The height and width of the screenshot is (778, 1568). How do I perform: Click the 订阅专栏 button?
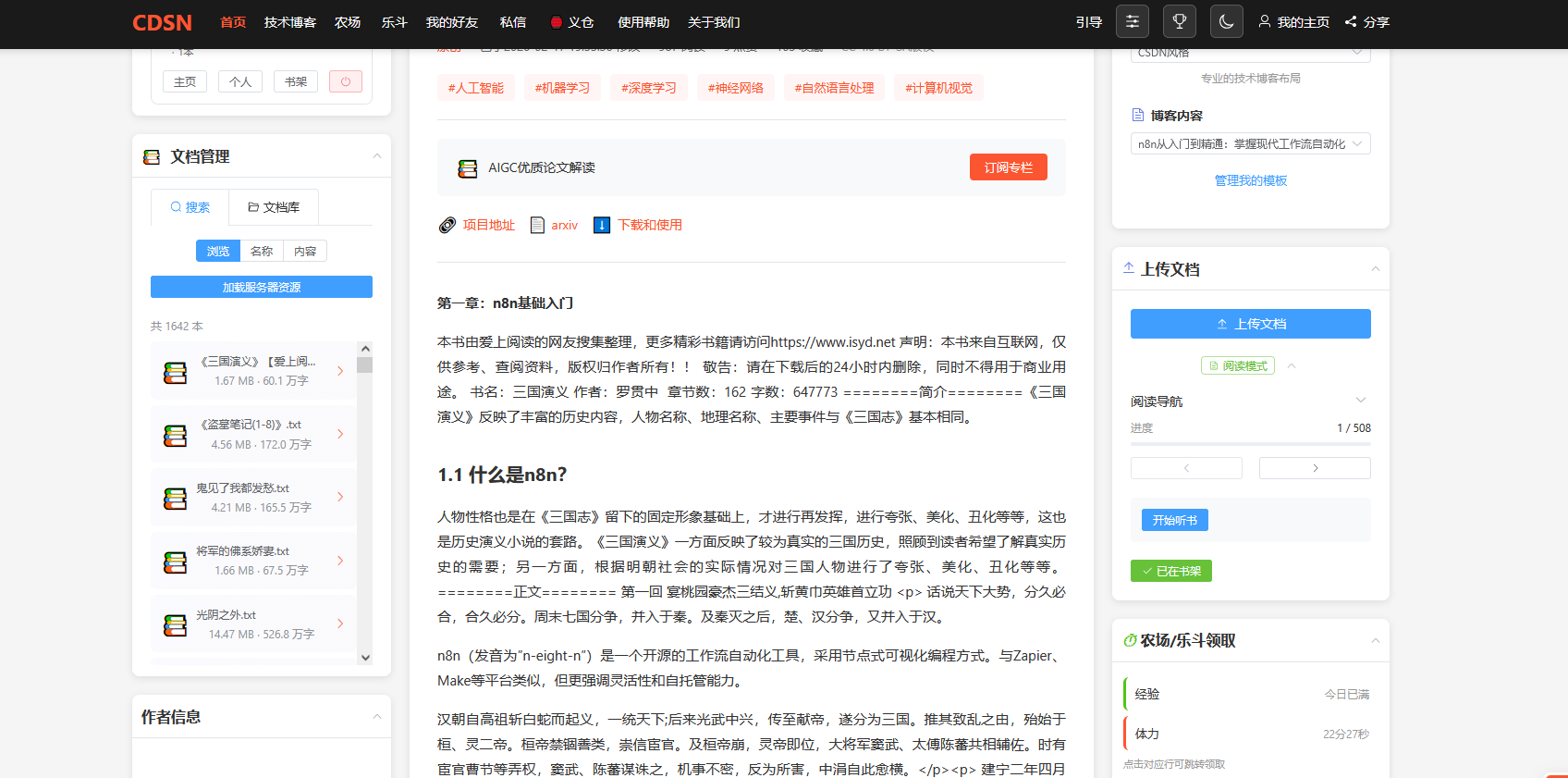pyautogui.click(x=1009, y=167)
